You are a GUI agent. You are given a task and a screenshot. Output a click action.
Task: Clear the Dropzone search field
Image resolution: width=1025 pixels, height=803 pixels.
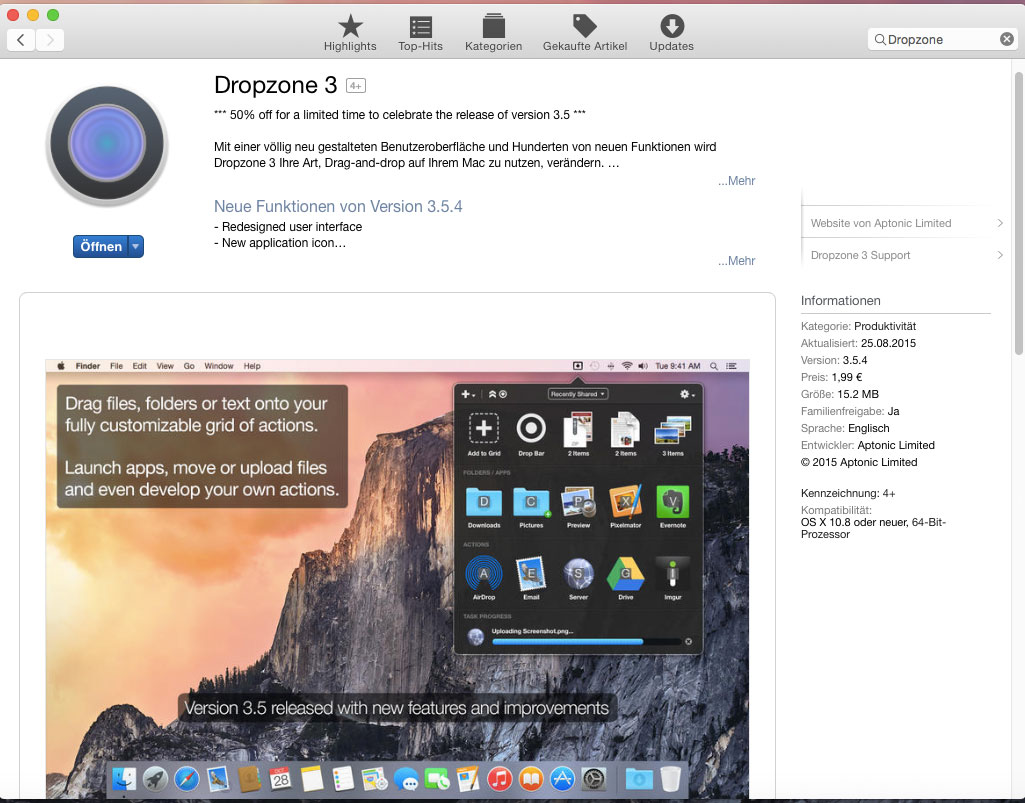click(1007, 39)
